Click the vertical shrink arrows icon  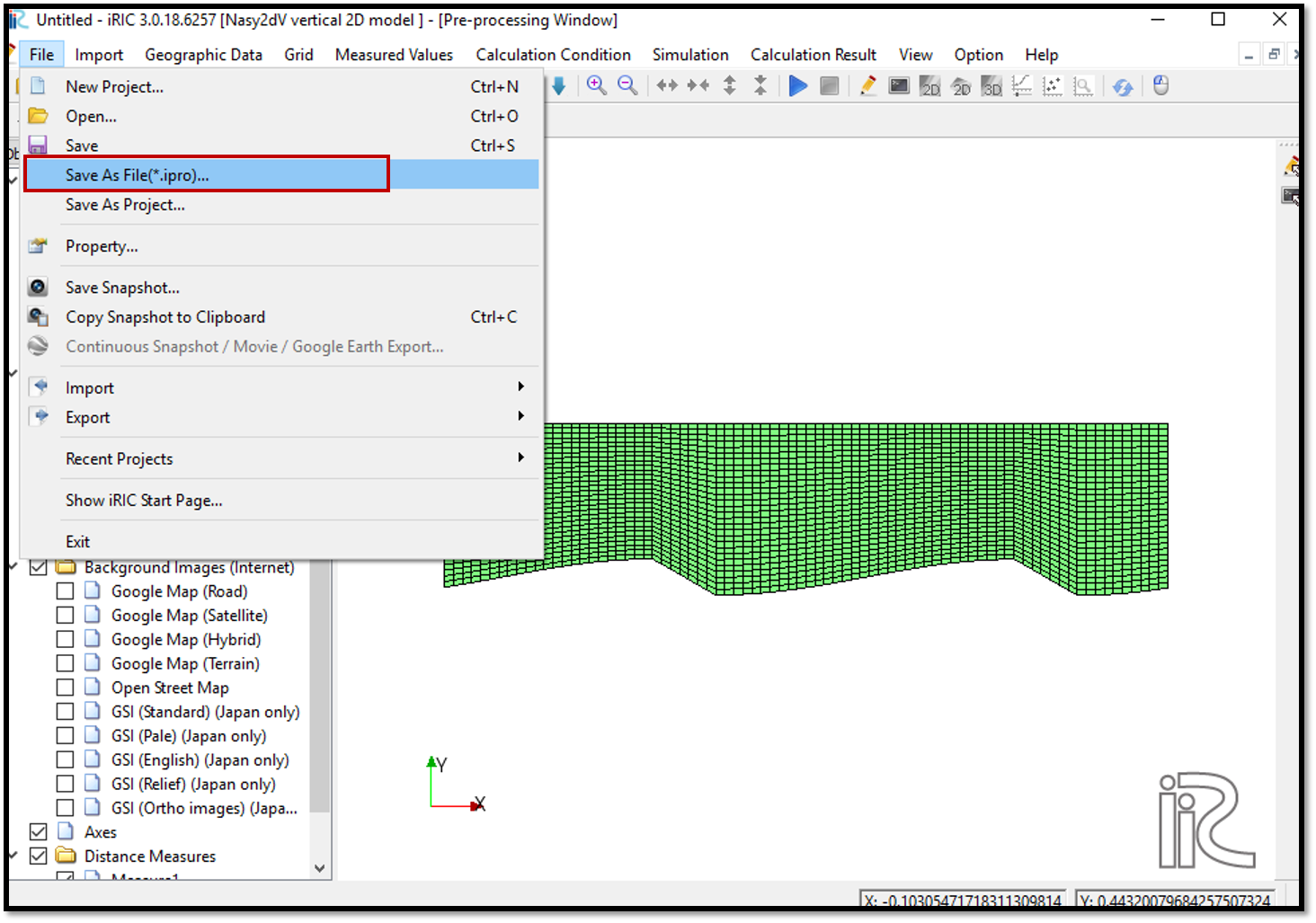(x=760, y=85)
